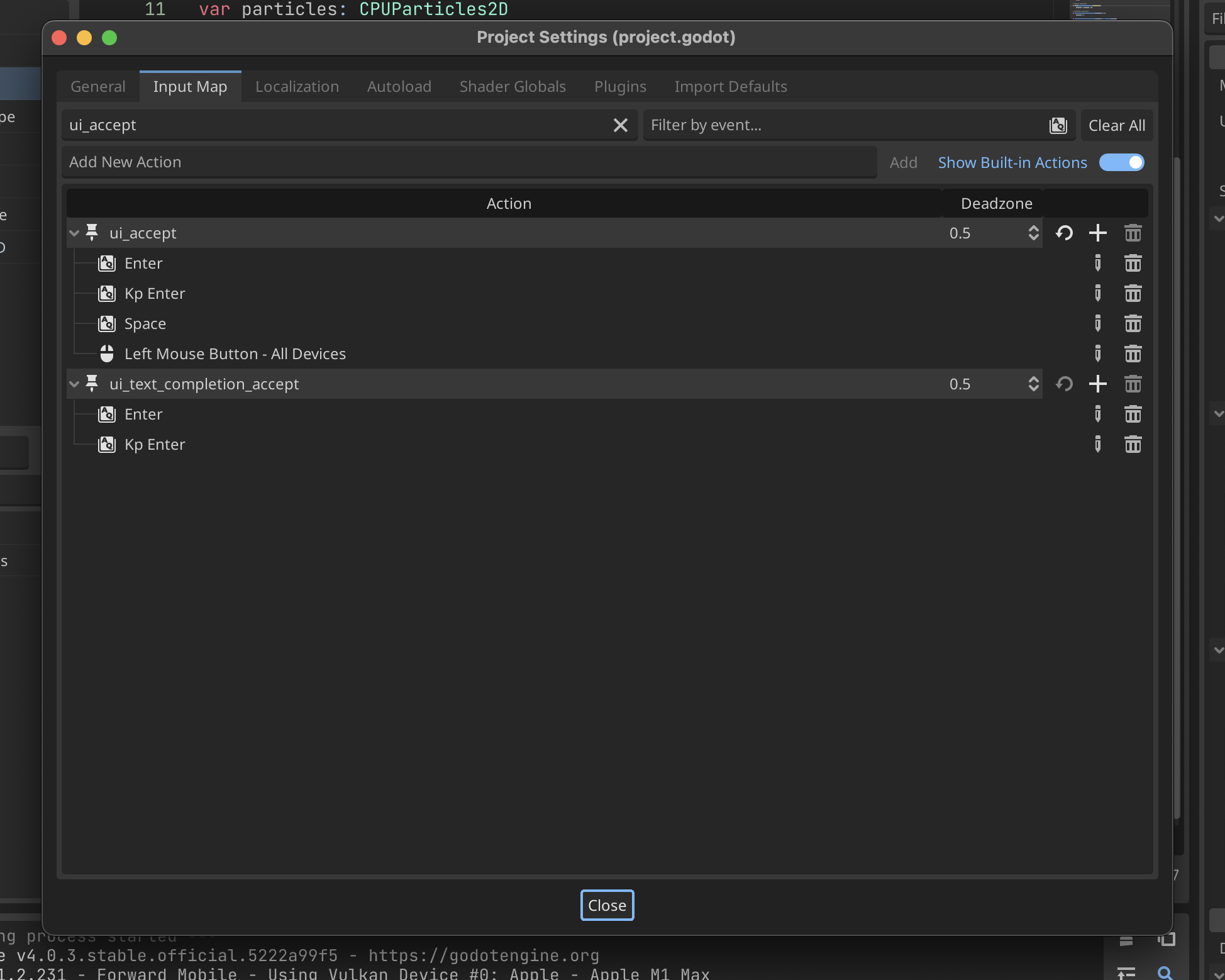Image resolution: width=1225 pixels, height=980 pixels.
Task: Adjust ui_text_completion_accept deadzone stepper arrows
Action: click(x=1033, y=384)
